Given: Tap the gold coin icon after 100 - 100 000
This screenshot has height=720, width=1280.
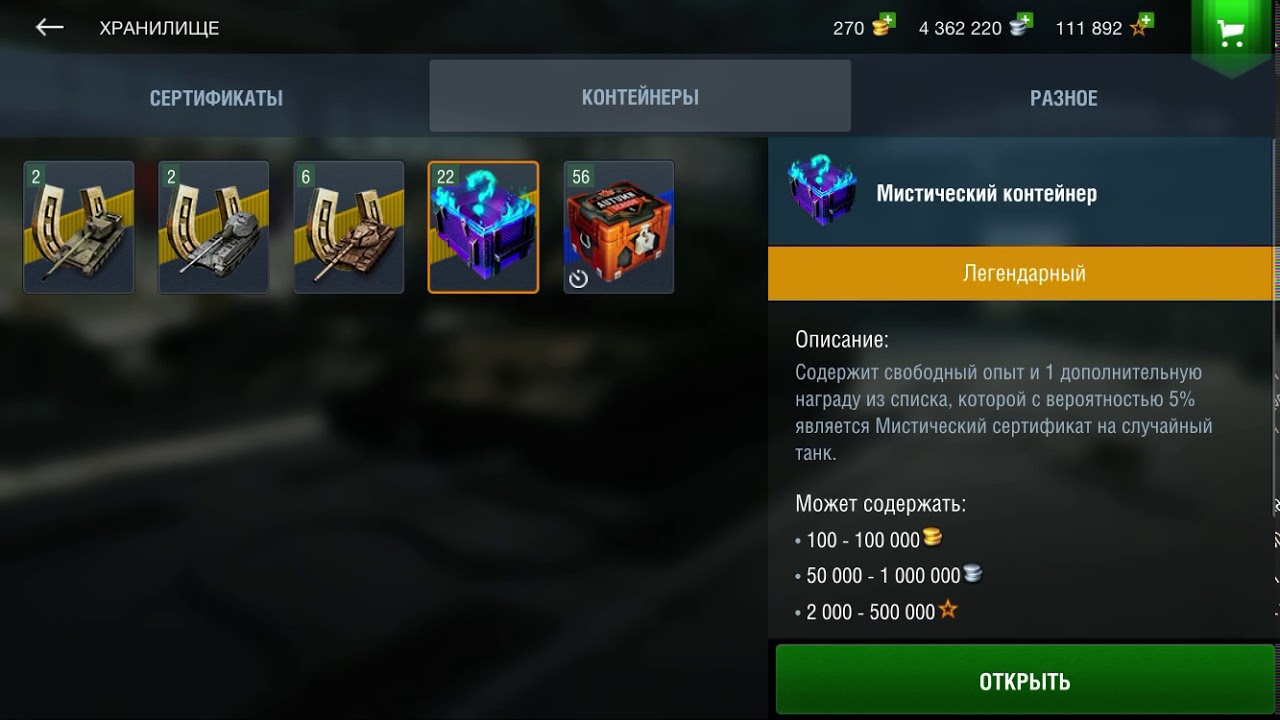Looking at the screenshot, I should 932,538.
